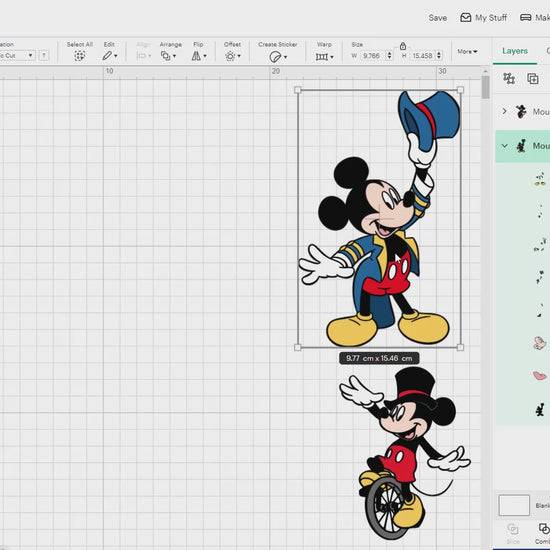Click the Slice tool icon
The width and height of the screenshot is (550, 550).
(512, 529)
